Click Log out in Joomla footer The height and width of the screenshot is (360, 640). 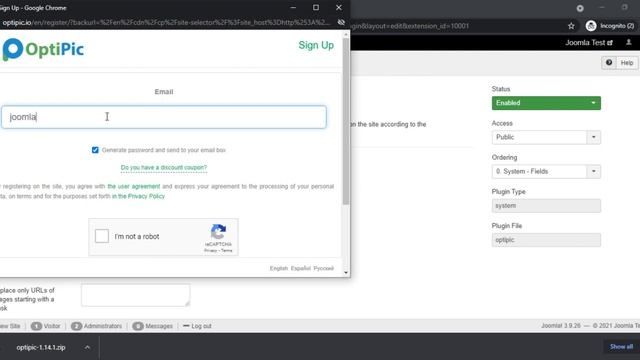[x=197, y=326]
